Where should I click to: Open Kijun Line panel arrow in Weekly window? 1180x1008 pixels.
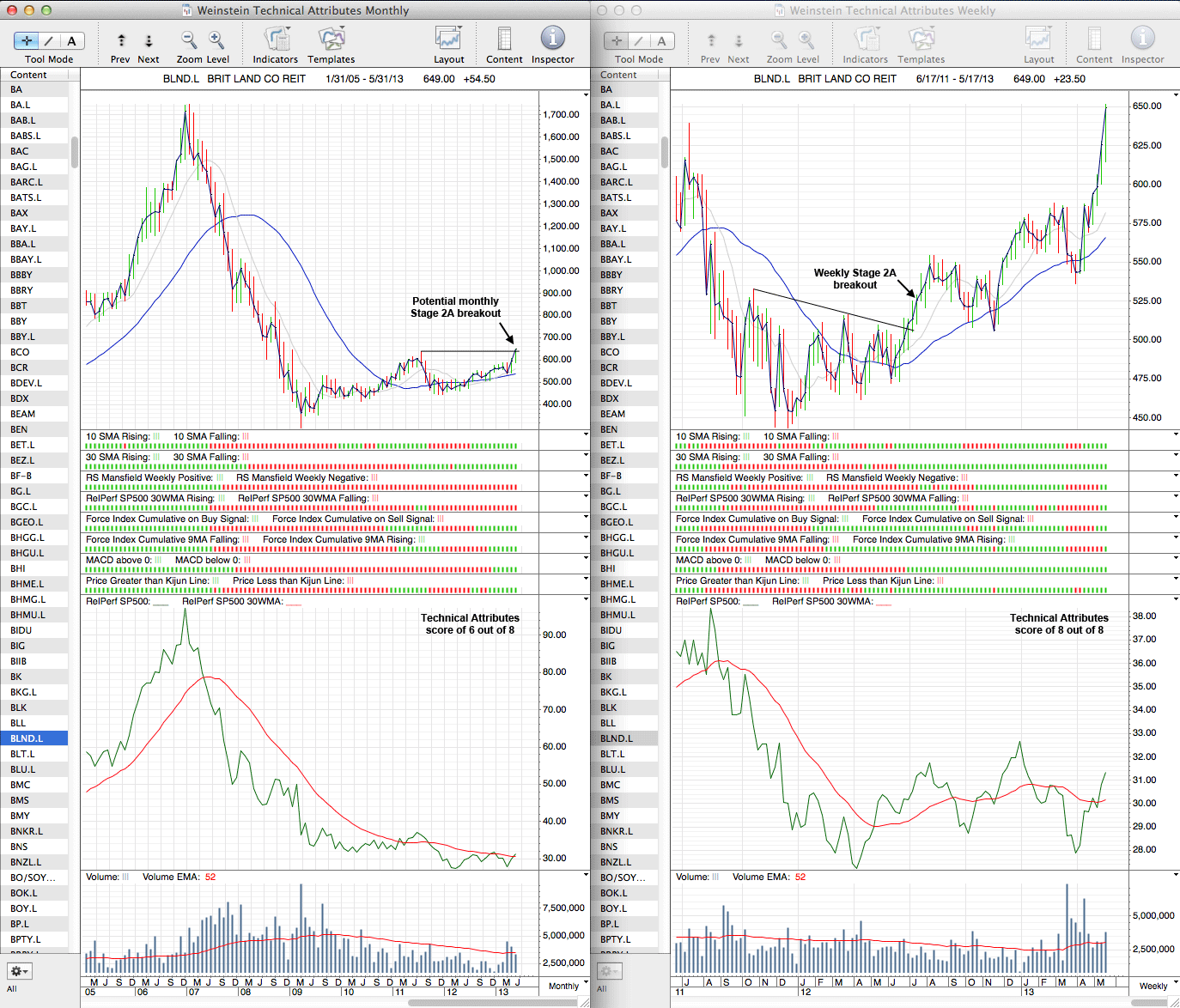click(x=1176, y=579)
